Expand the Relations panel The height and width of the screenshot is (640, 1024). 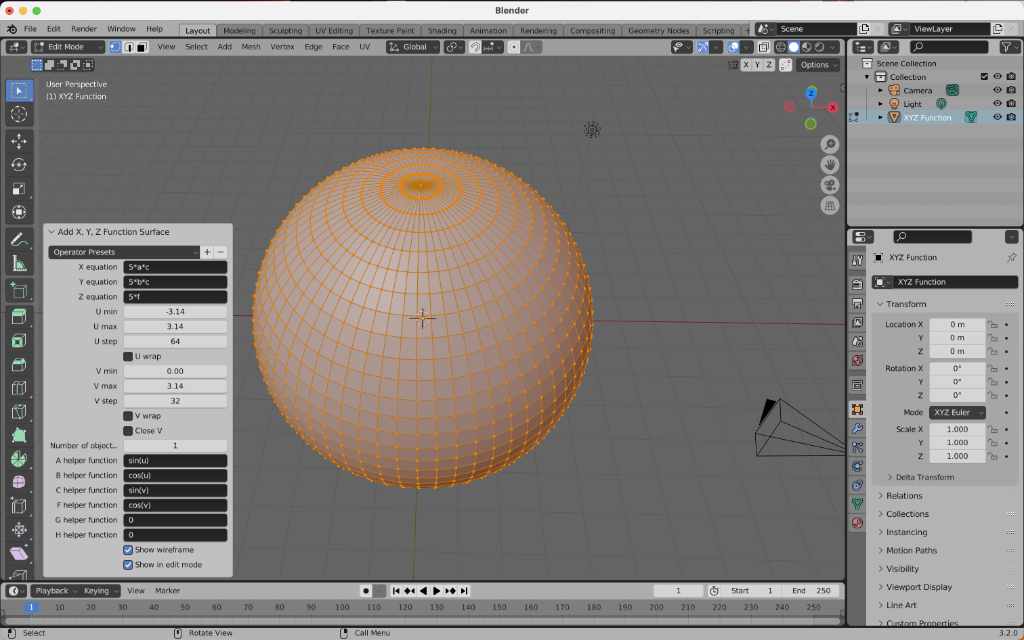tap(904, 496)
